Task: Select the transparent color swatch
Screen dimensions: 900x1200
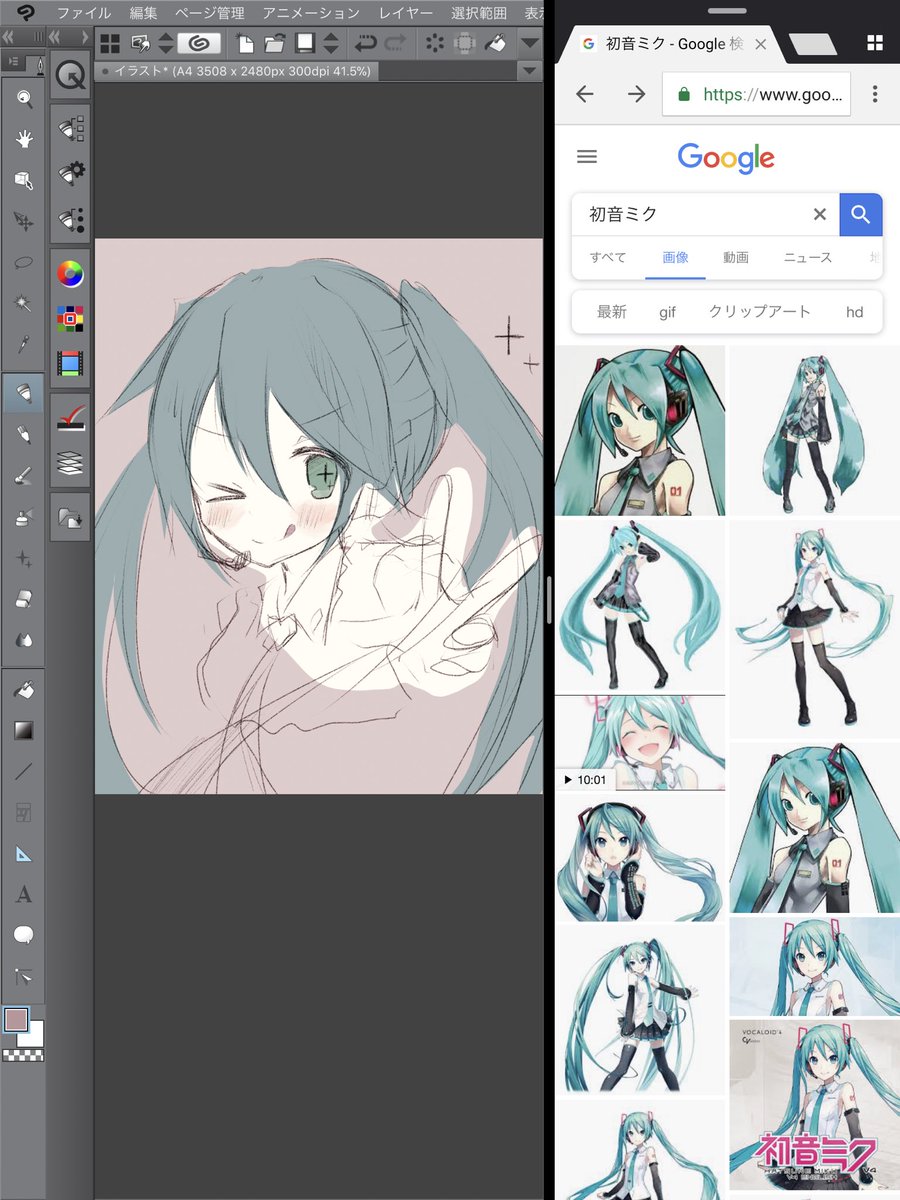Action: (x=22, y=1054)
